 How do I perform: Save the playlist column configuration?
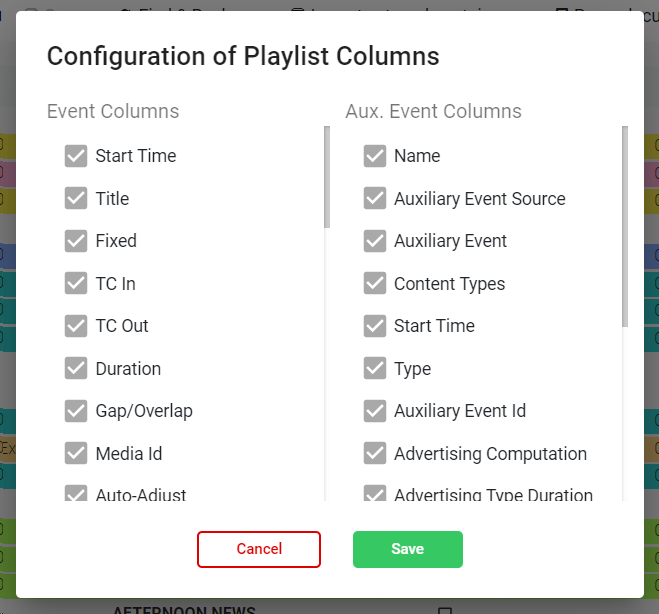[408, 549]
